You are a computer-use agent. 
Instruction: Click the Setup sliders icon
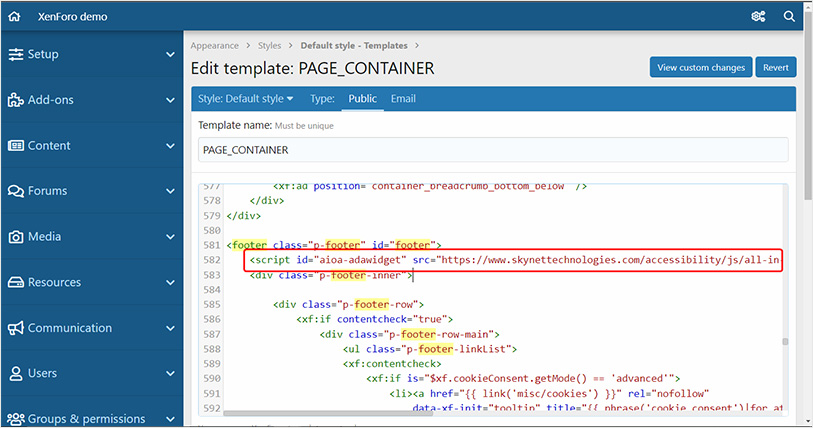(16, 54)
